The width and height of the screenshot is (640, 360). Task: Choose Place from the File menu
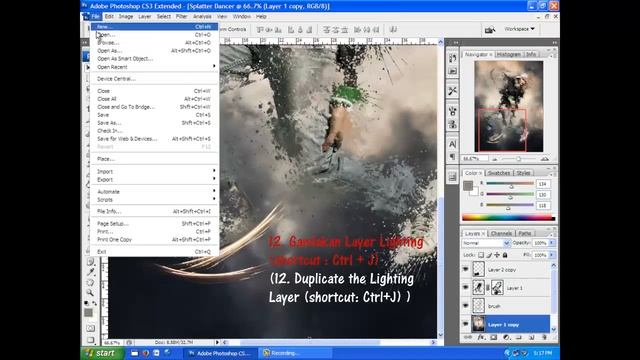point(155,159)
